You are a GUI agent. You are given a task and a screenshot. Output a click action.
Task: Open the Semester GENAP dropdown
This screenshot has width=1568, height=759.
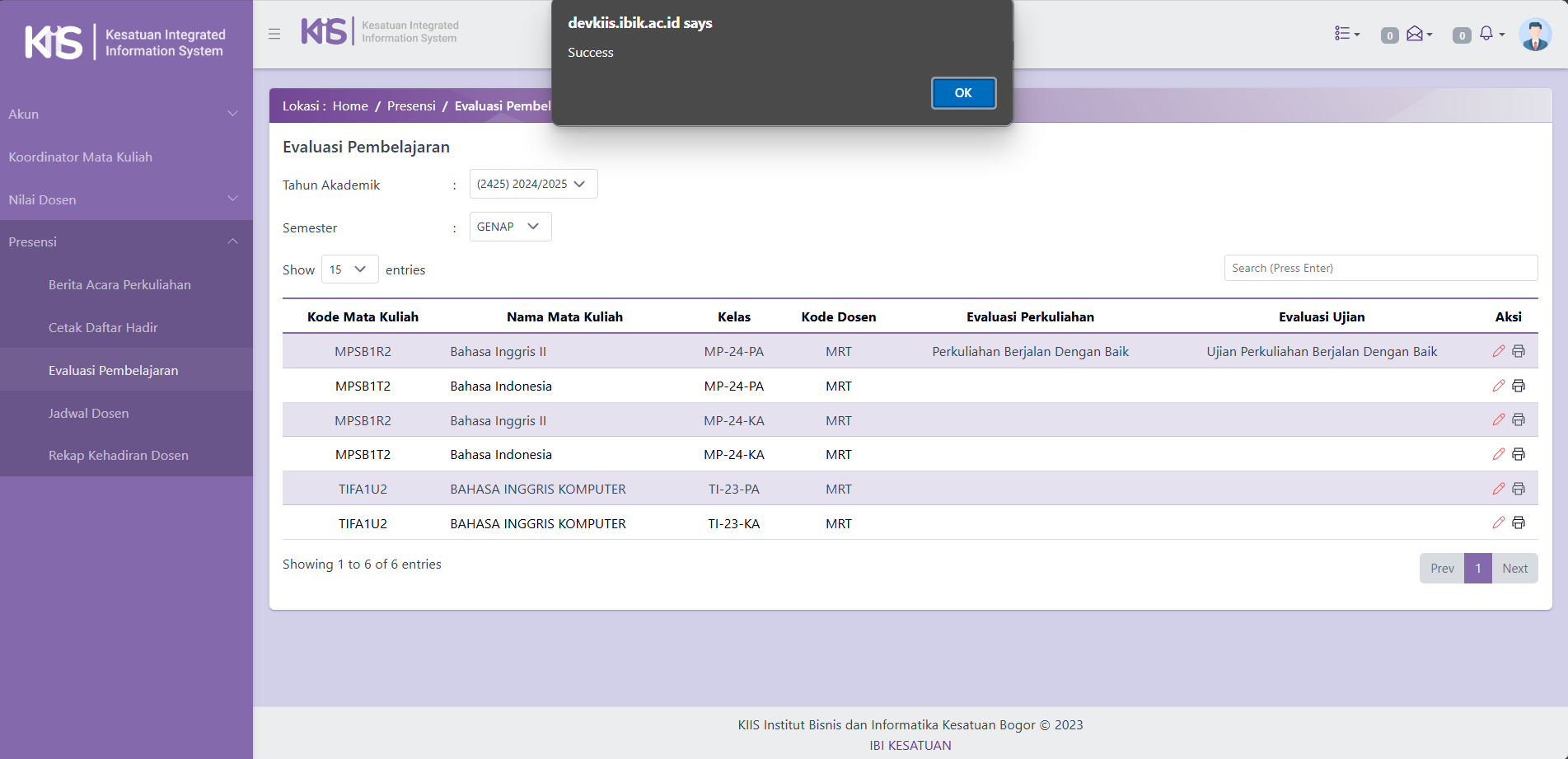(510, 227)
